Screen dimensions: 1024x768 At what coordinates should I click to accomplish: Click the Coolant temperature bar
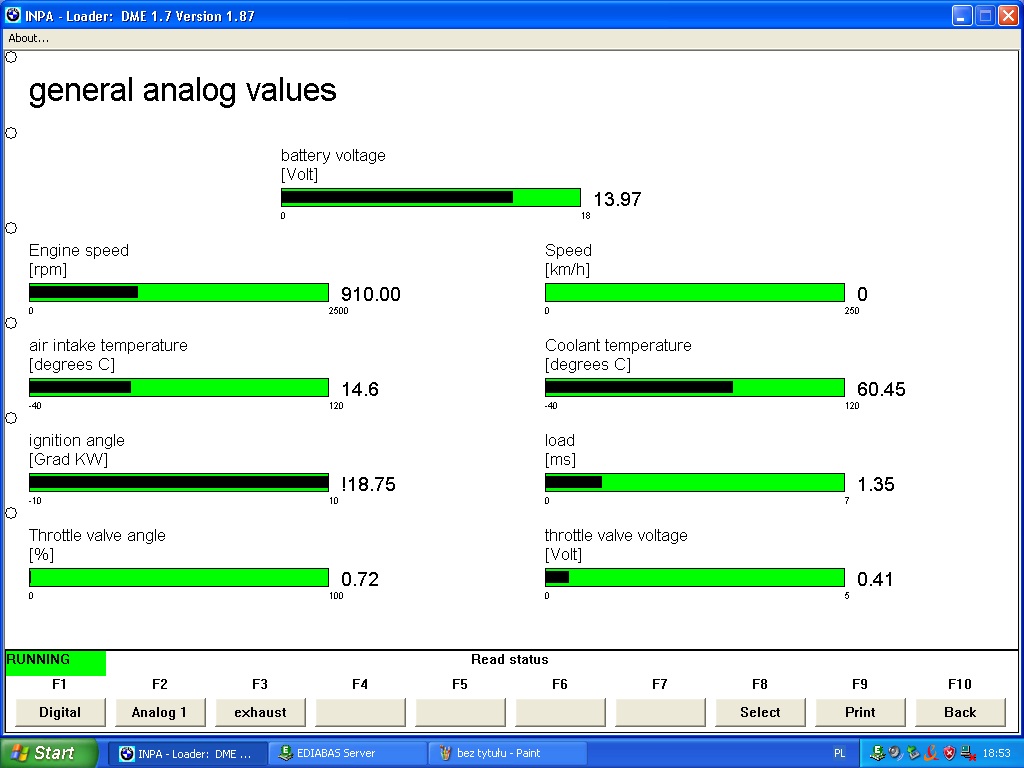tap(695, 387)
